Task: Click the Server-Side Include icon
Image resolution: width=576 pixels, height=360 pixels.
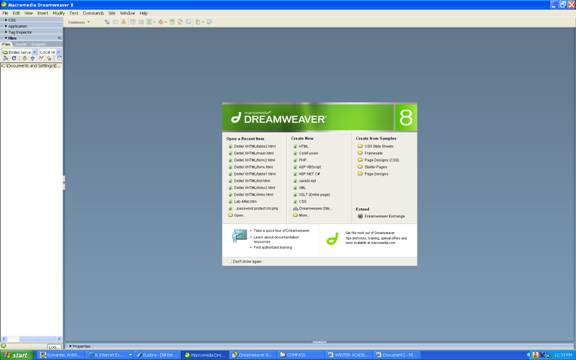Action: pos(180,22)
